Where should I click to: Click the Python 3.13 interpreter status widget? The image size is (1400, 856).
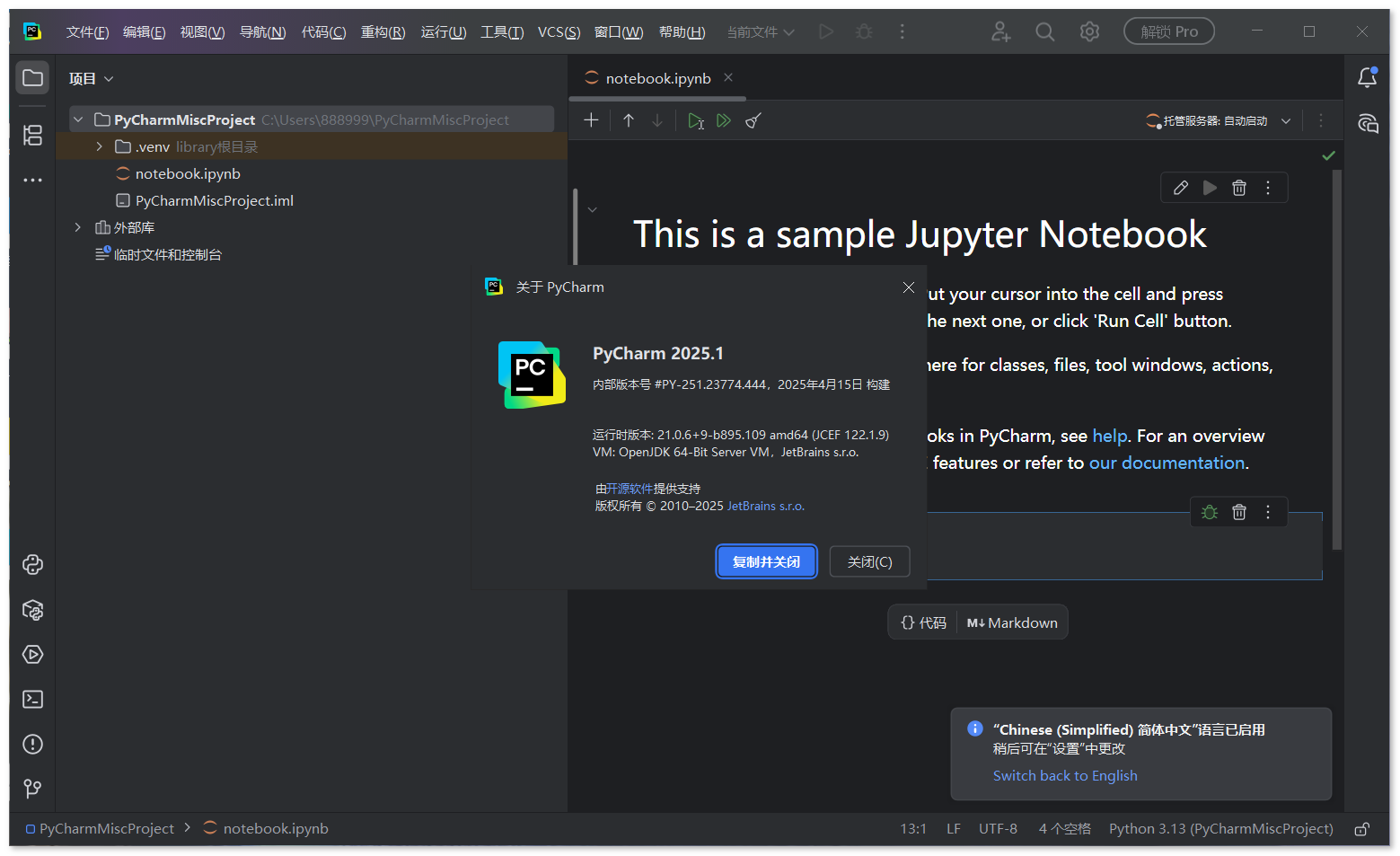pyautogui.click(x=1220, y=829)
